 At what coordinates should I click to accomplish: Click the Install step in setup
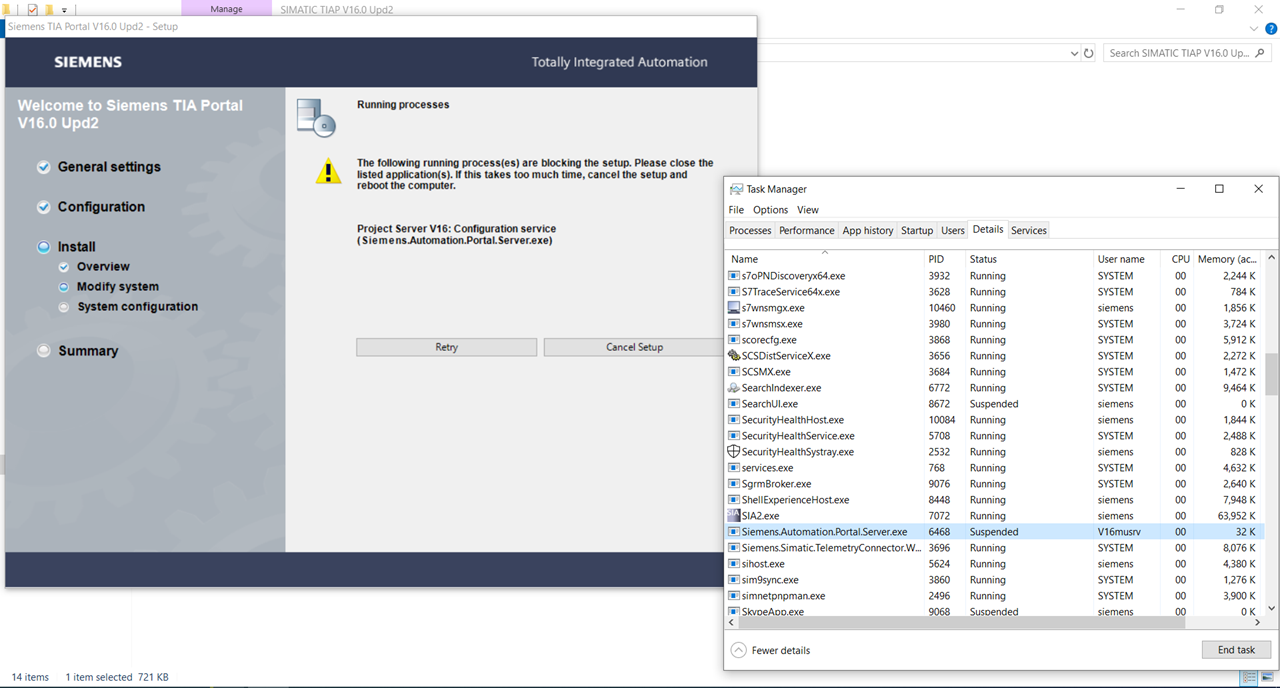(x=77, y=247)
